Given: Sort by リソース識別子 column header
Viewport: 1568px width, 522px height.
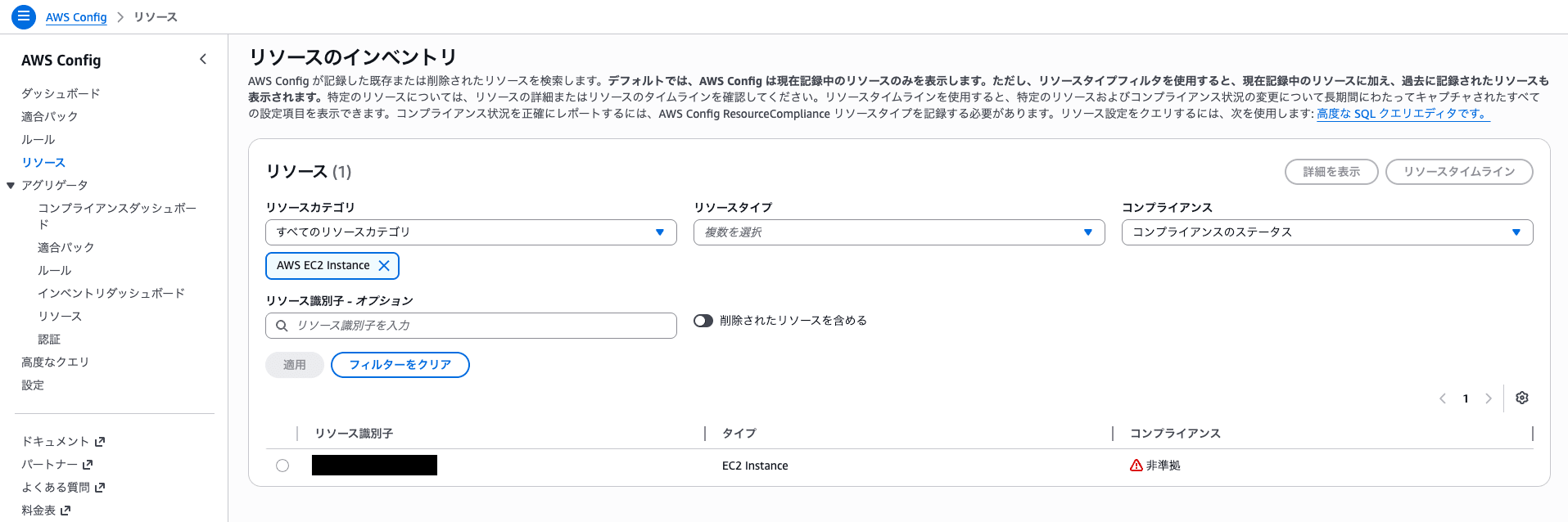Looking at the screenshot, I should point(354,434).
